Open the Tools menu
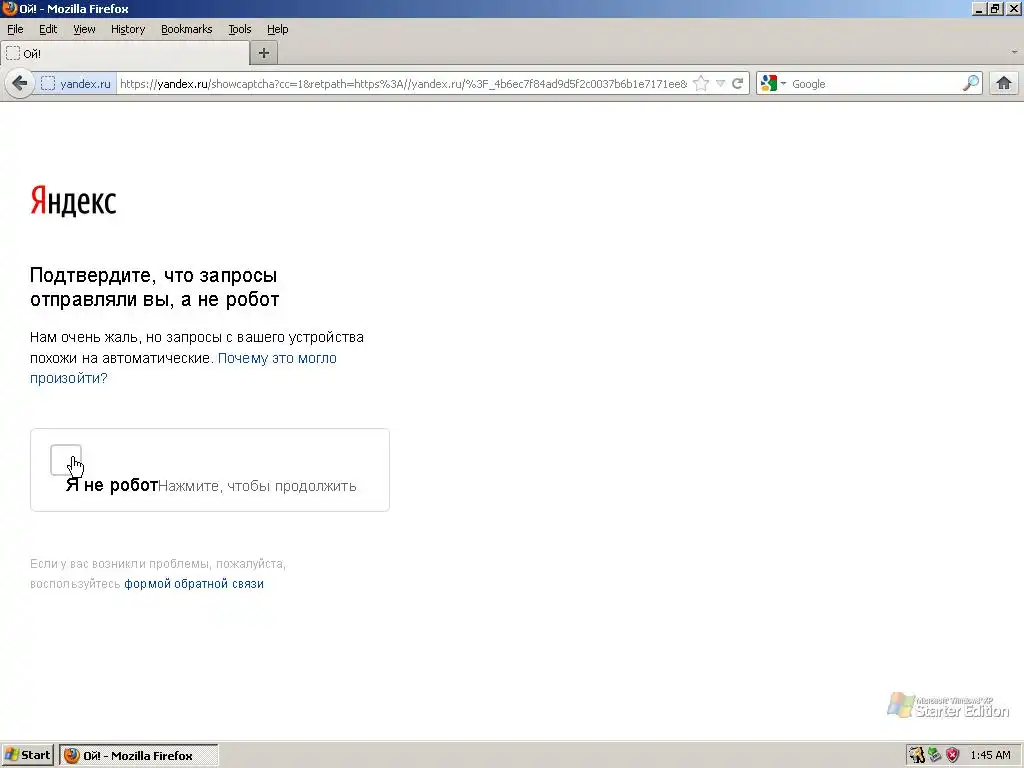The width and height of the screenshot is (1024, 768). pyautogui.click(x=240, y=29)
